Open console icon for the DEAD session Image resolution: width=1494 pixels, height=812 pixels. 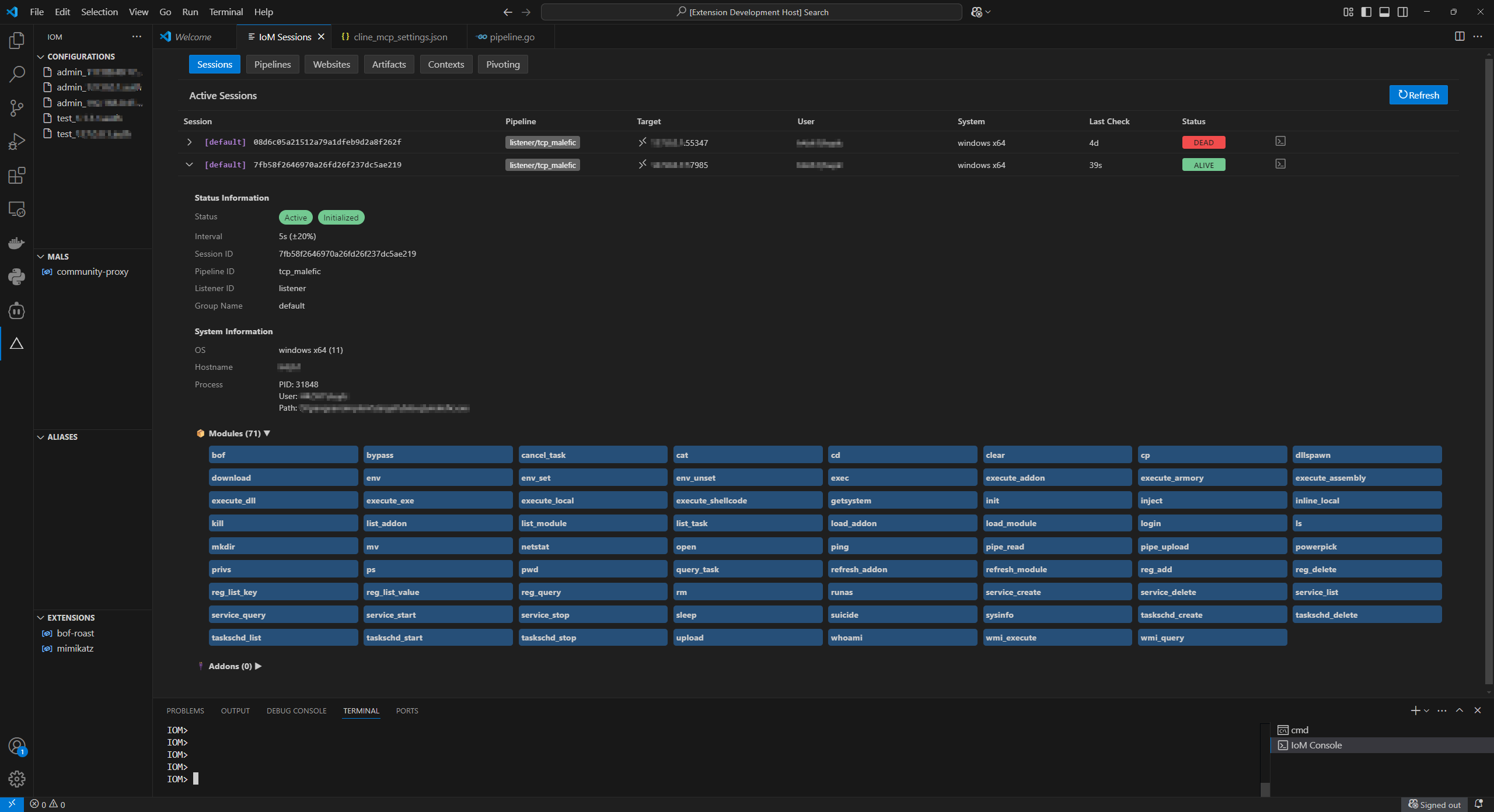tap(1280, 142)
